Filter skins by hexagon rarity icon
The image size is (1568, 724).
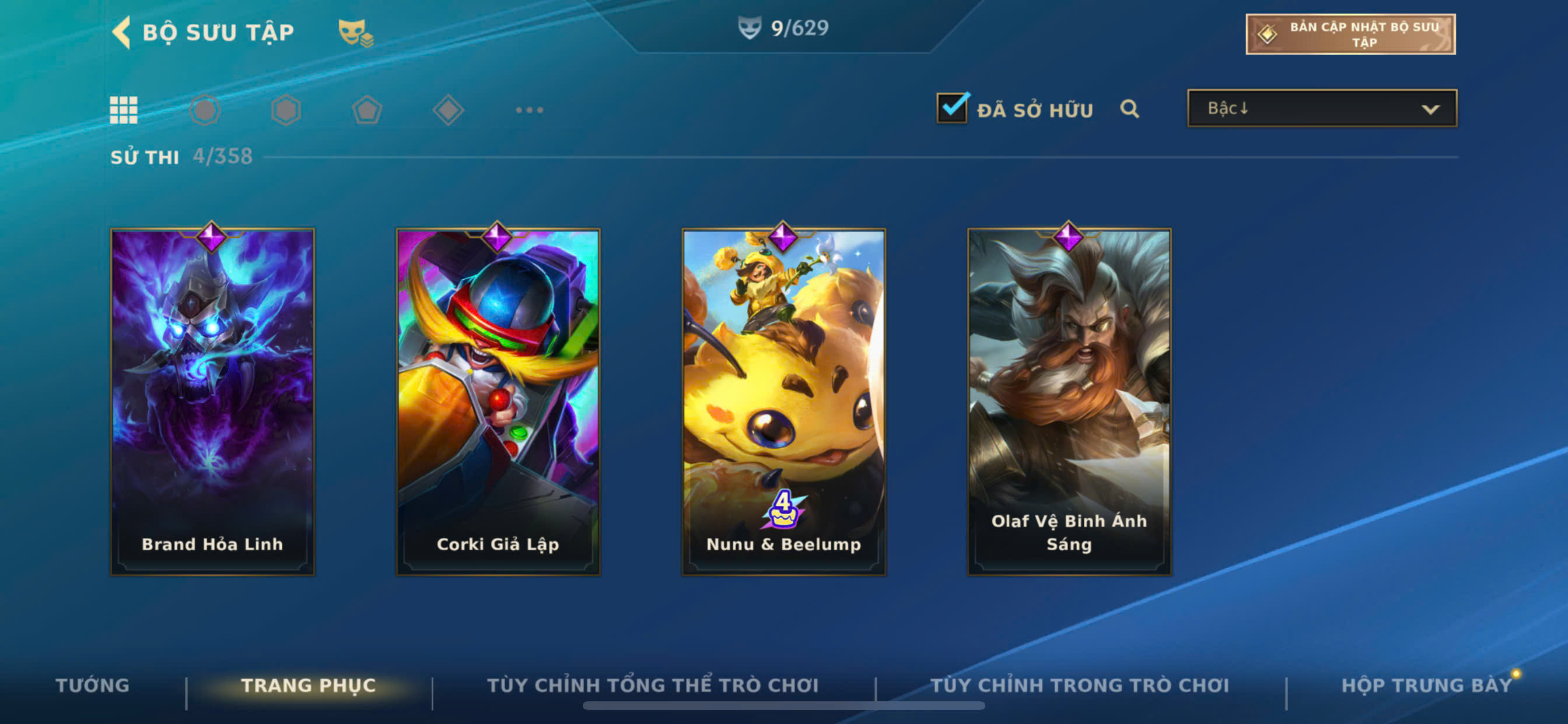[x=286, y=110]
